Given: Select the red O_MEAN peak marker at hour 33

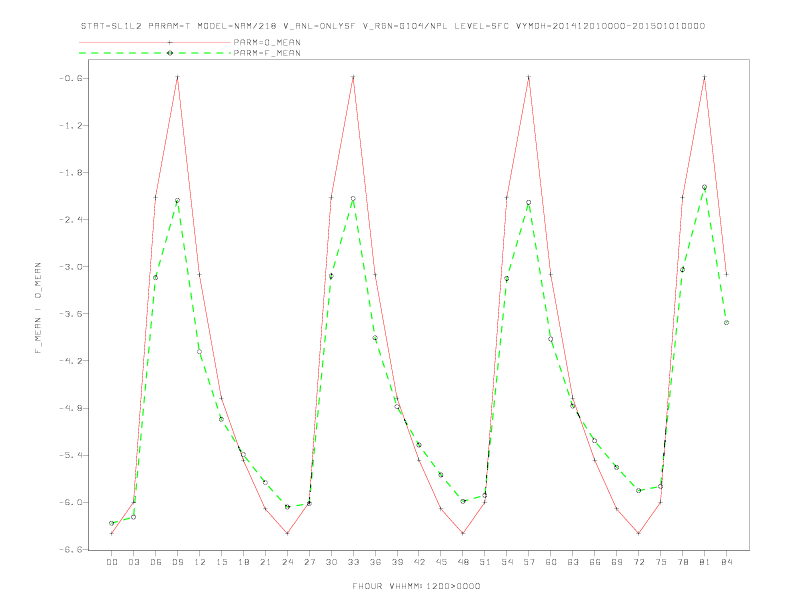Looking at the screenshot, I should (353, 77).
